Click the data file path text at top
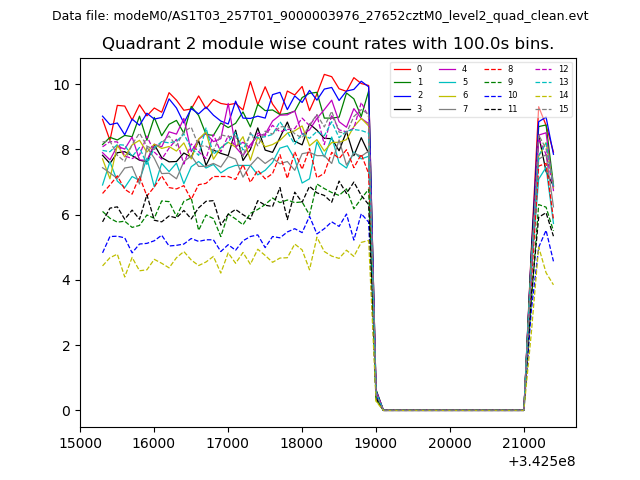 tap(320, 16)
